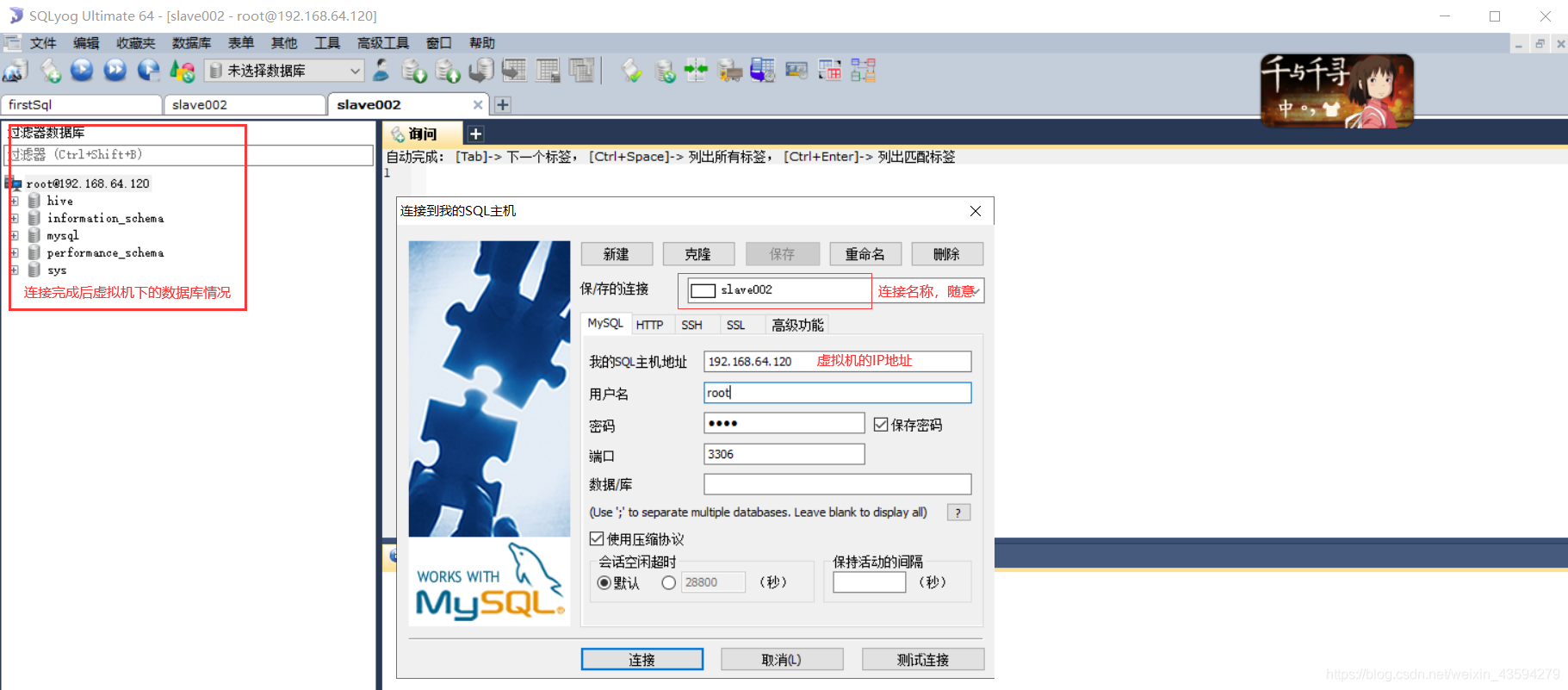The height and width of the screenshot is (690, 1568).
Task: Click database icon with green down arrow
Action: pyautogui.click(x=414, y=71)
